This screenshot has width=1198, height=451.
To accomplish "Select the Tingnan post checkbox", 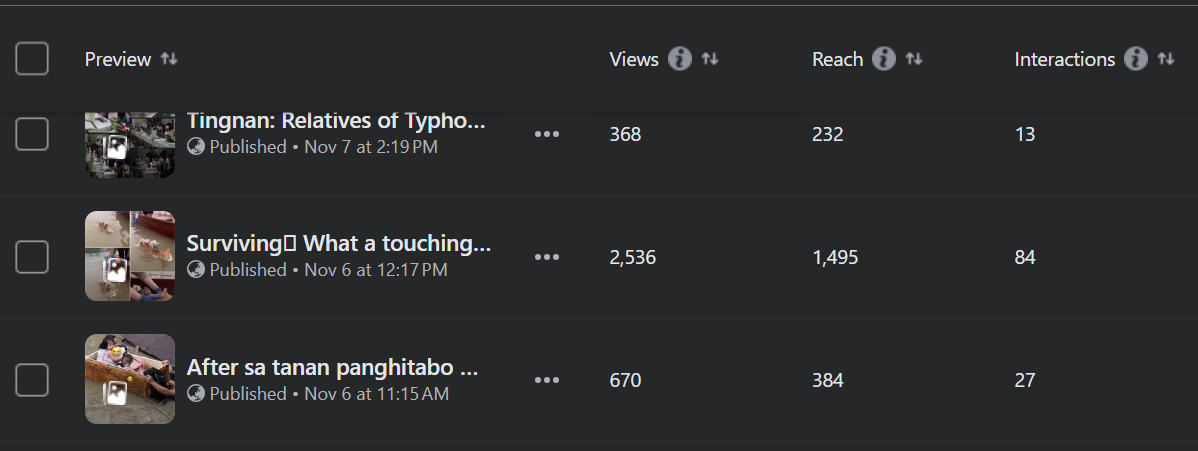I will pyautogui.click(x=32, y=134).
